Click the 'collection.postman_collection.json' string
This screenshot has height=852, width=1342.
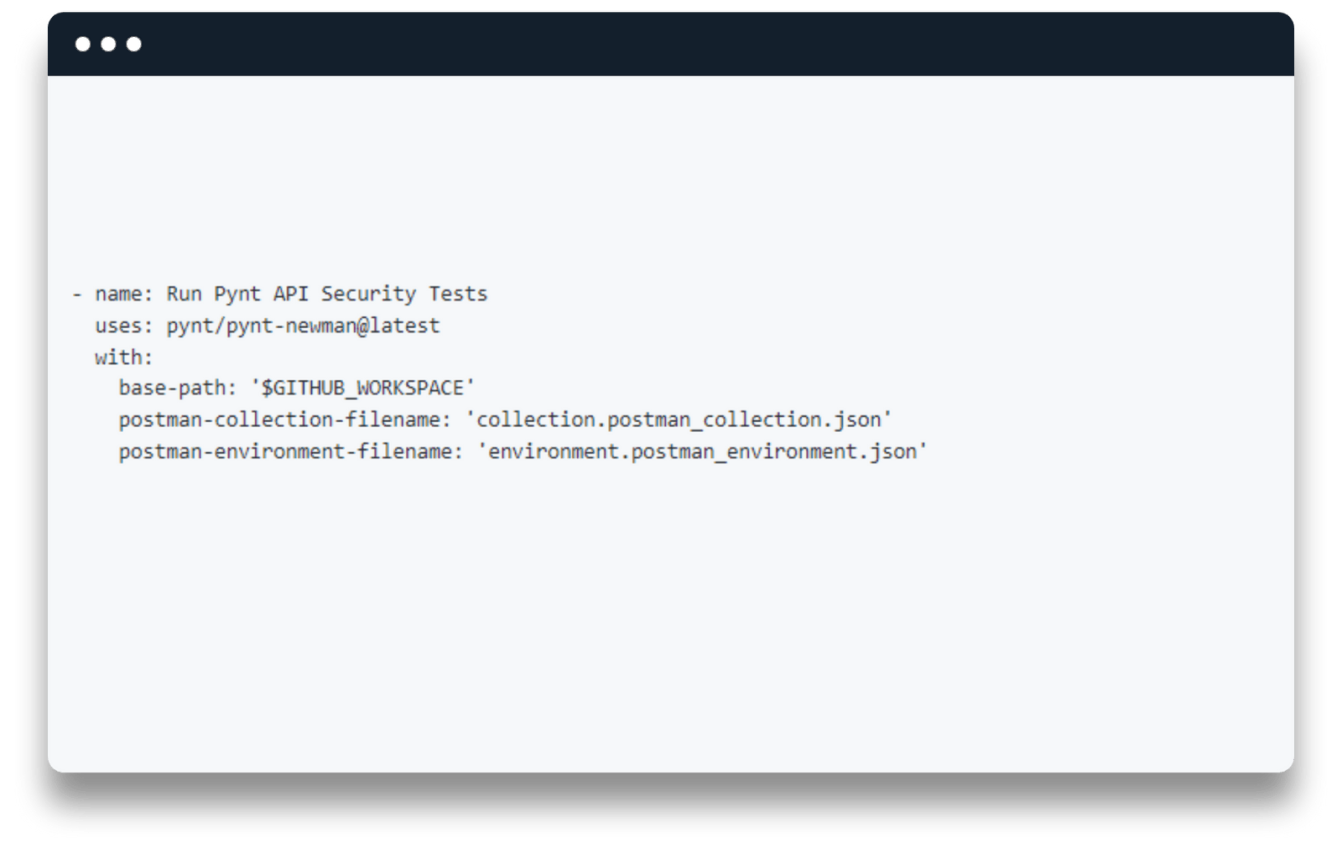click(679, 420)
